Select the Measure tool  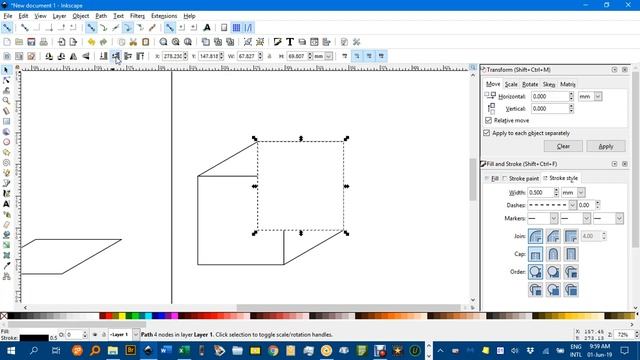pyautogui.click(x=6, y=111)
